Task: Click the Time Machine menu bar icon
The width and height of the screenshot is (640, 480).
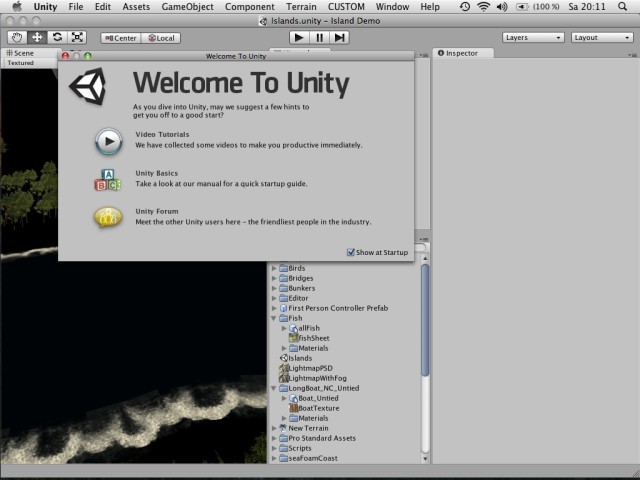Action: coord(464,7)
